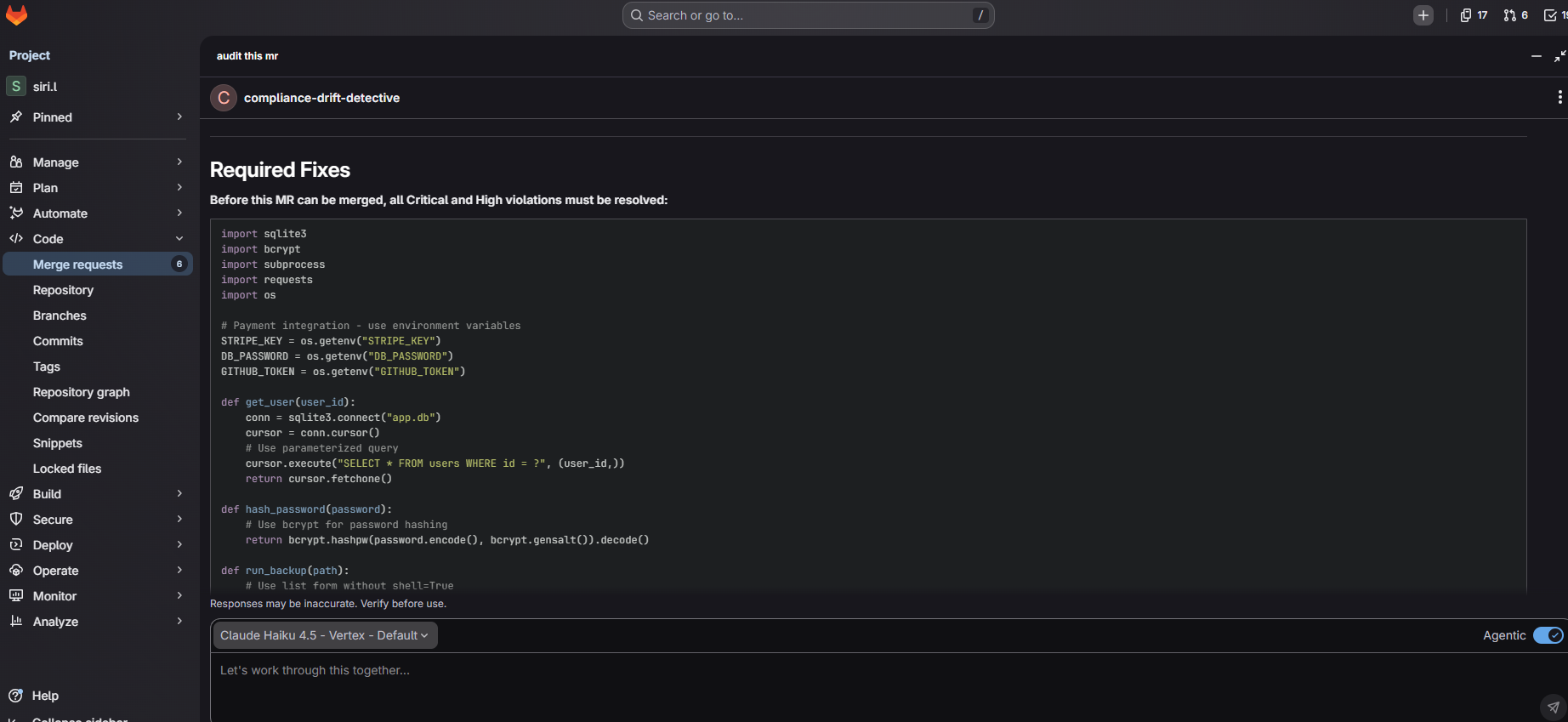Click the 'audit this mr' title
Image resolution: width=1568 pixels, height=722 pixels.
click(x=247, y=56)
